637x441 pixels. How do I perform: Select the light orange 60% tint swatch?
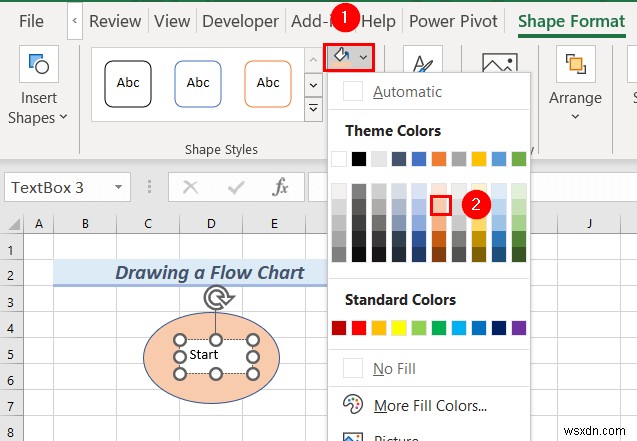[440, 206]
